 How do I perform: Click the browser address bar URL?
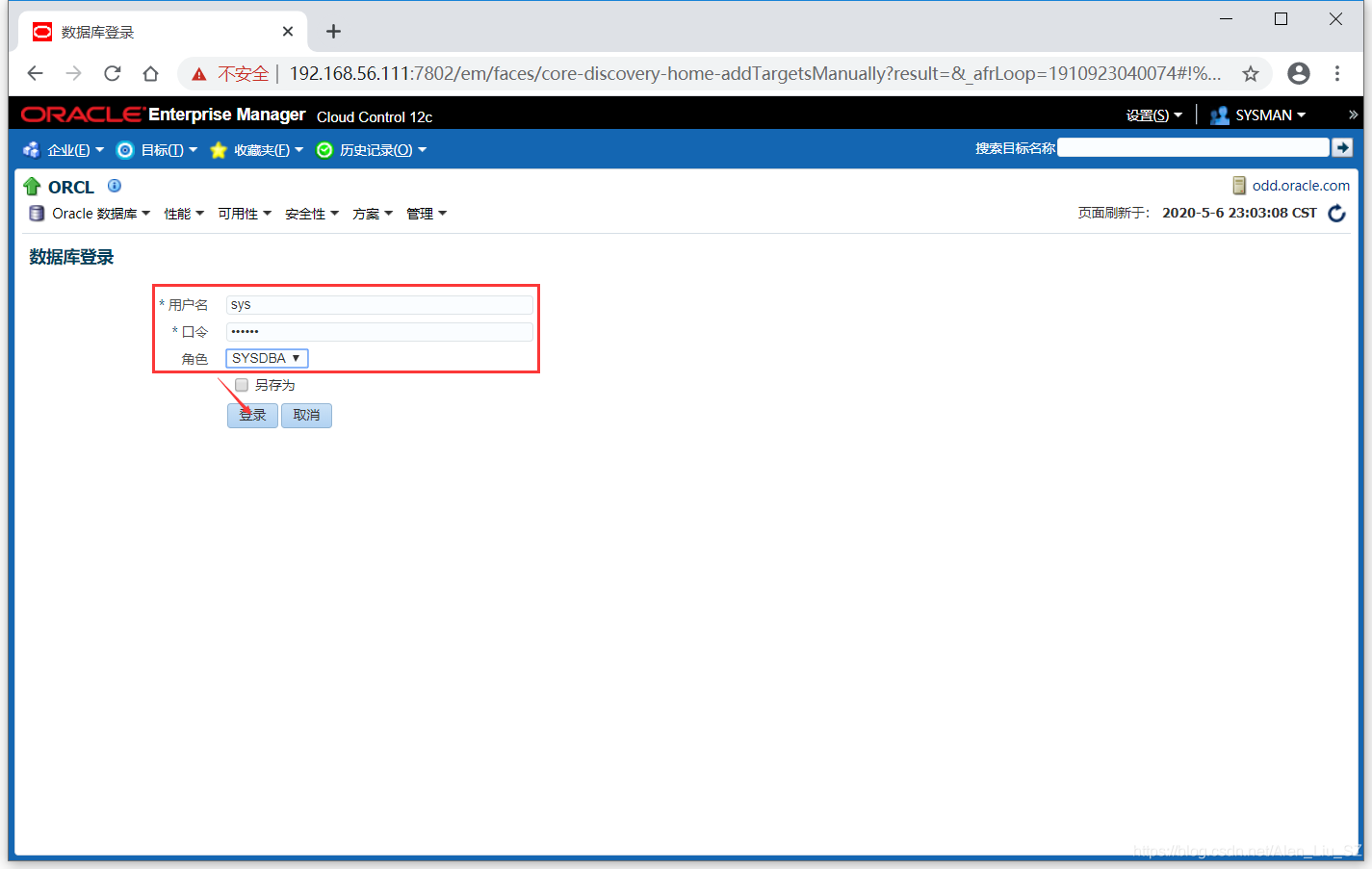[x=755, y=73]
